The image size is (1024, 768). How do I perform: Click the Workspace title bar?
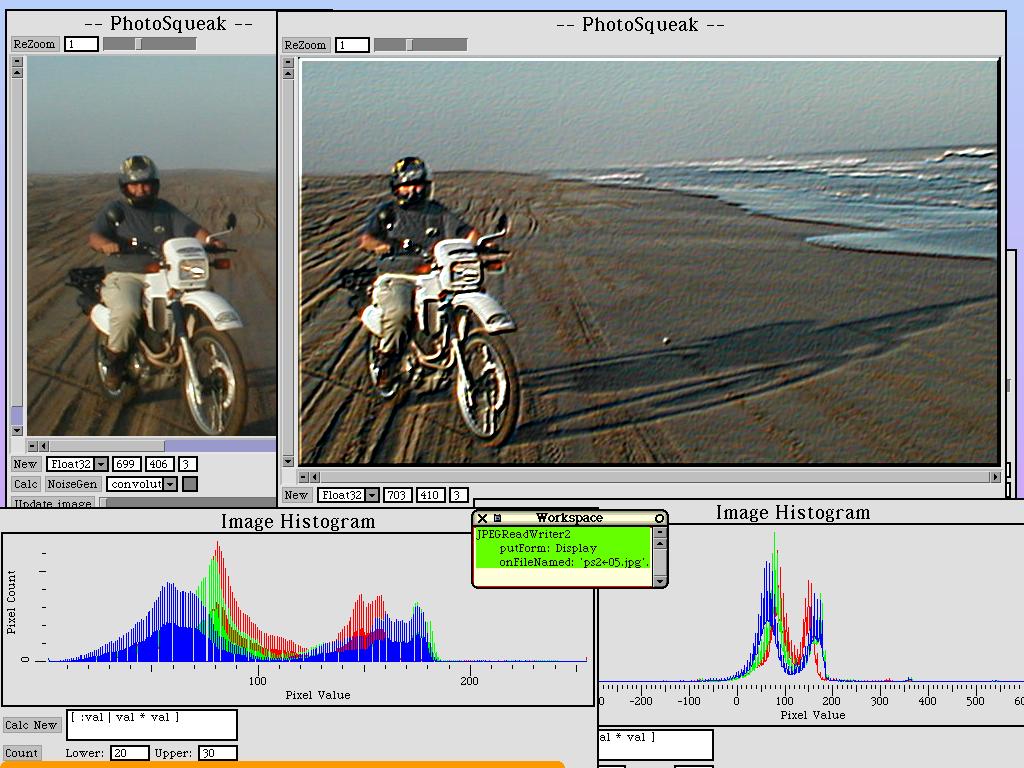[569, 518]
